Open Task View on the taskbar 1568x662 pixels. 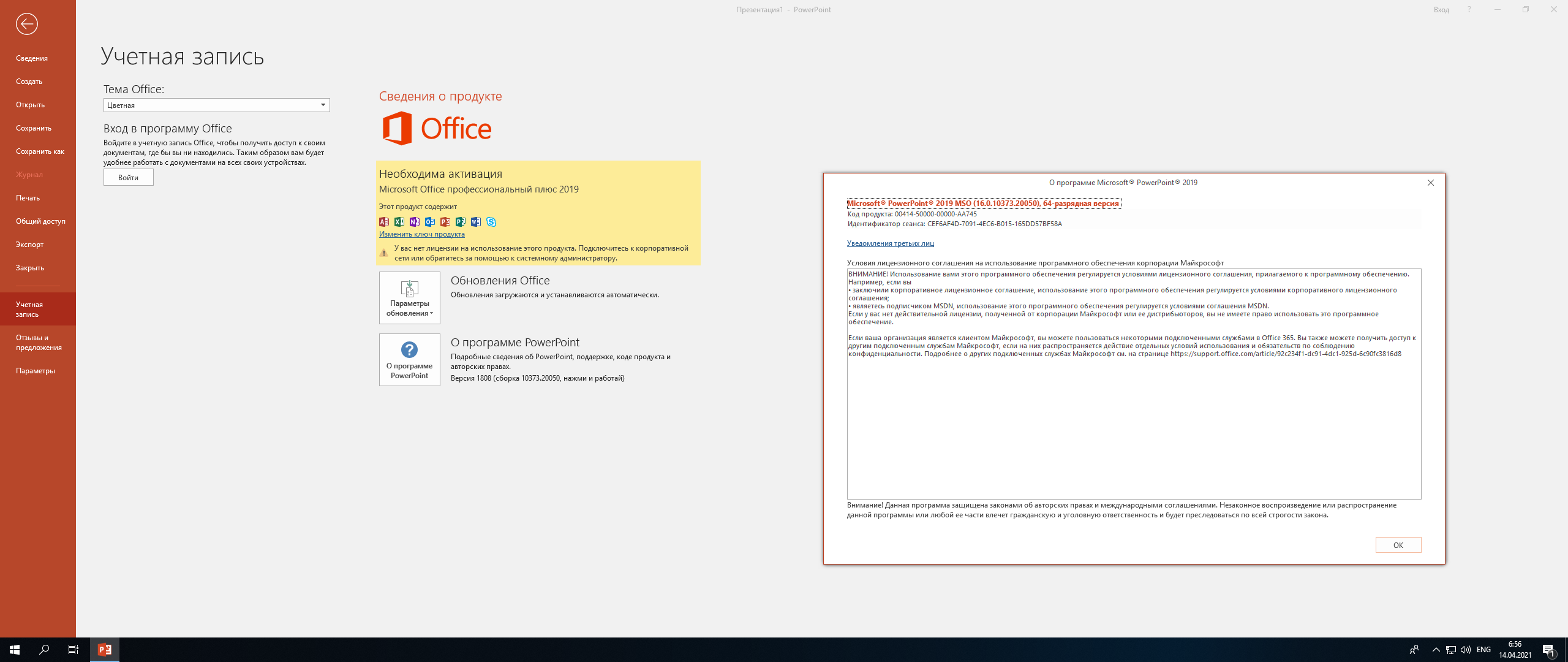[x=73, y=650]
